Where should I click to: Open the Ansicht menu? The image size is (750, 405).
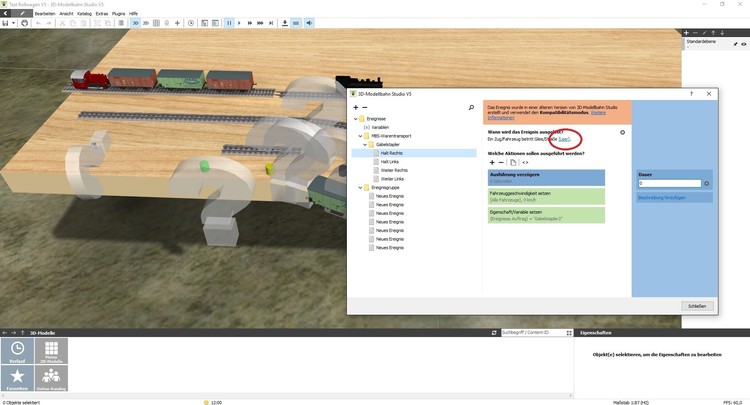click(x=66, y=14)
